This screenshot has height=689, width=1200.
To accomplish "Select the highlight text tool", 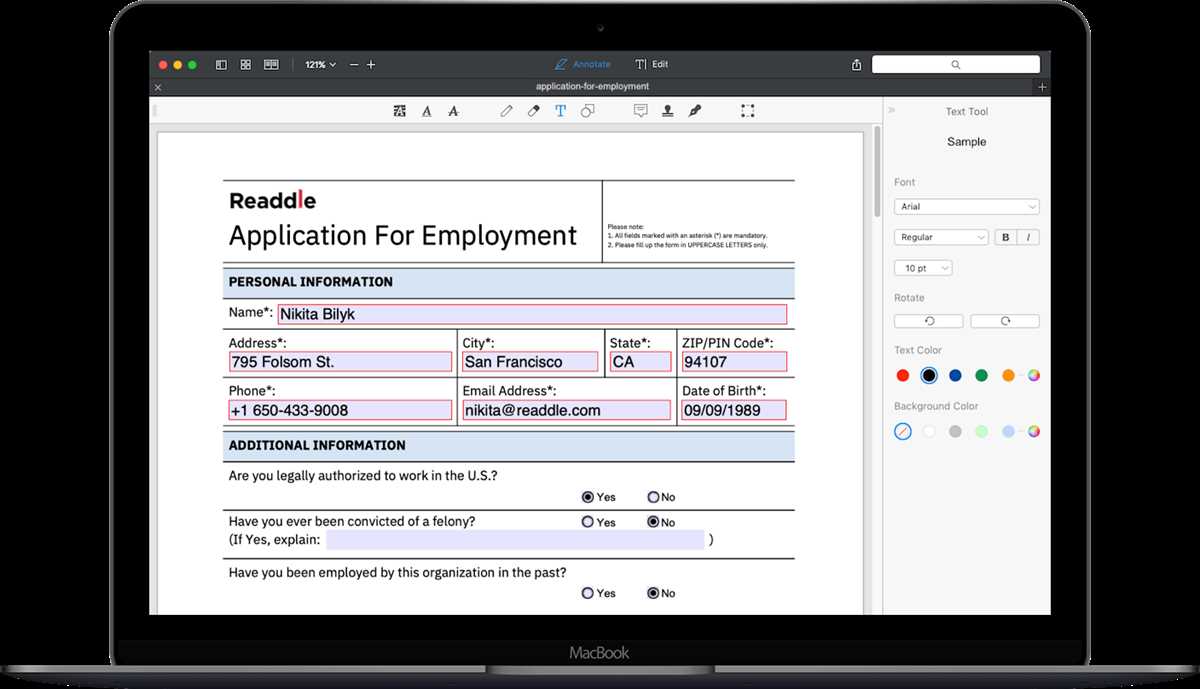I will pyautogui.click(x=400, y=111).
